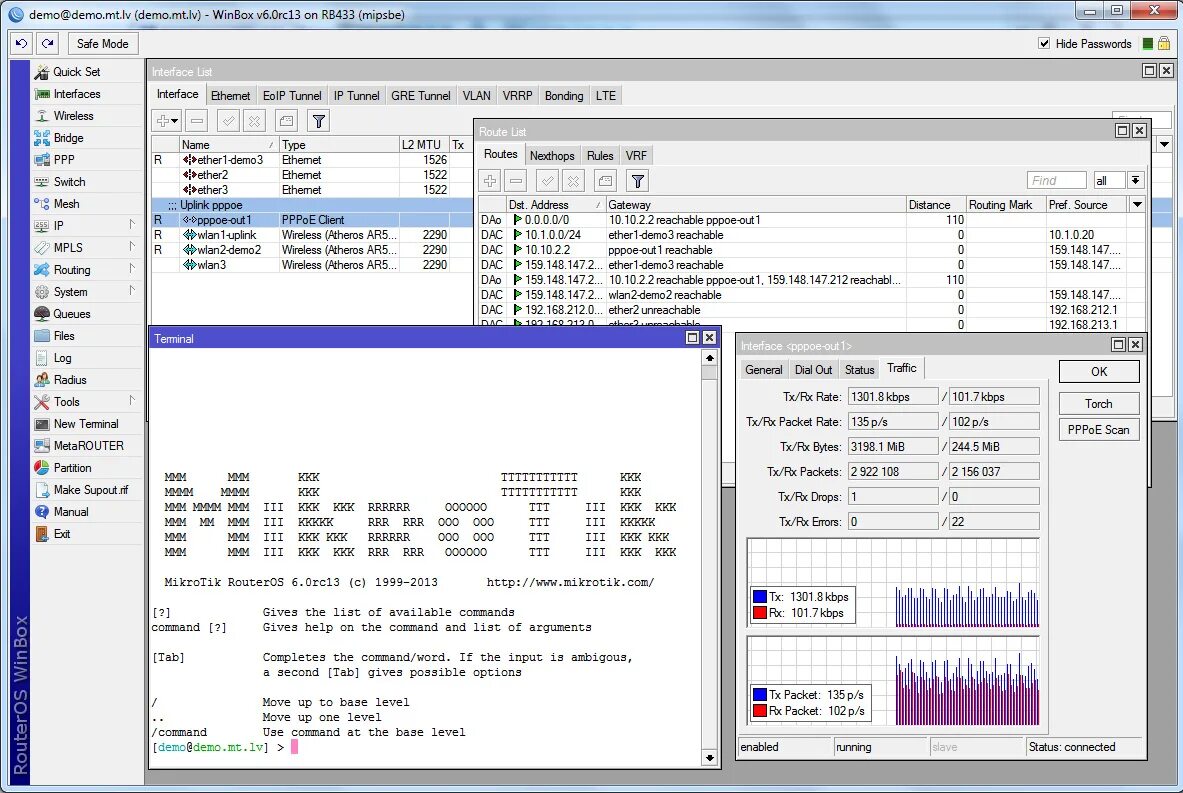
Task: Switch to Nexthops tab in Route List
Action: click(x=552, y=155)
